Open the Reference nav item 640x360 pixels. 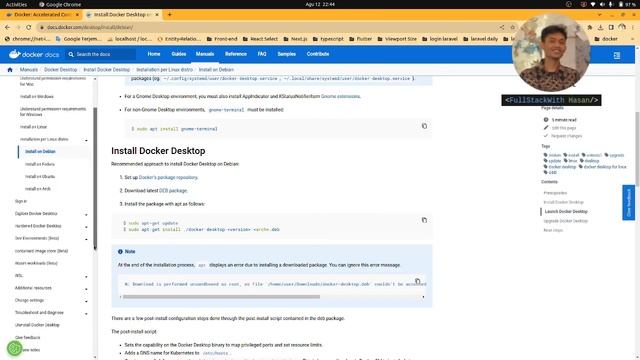tap(236, 54)
